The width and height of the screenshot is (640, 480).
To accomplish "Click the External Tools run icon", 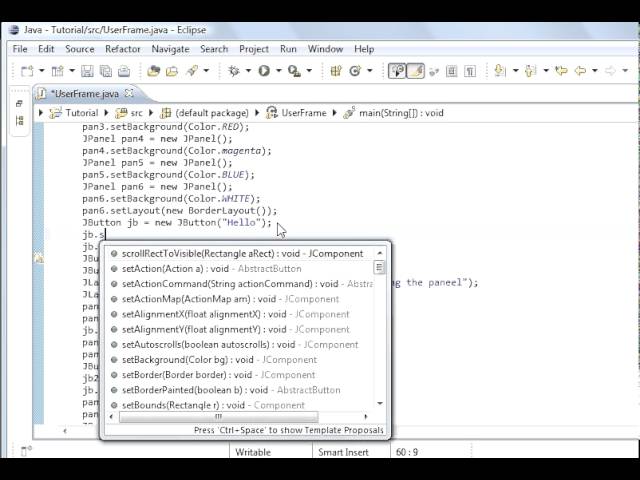I will click(294, 71).
